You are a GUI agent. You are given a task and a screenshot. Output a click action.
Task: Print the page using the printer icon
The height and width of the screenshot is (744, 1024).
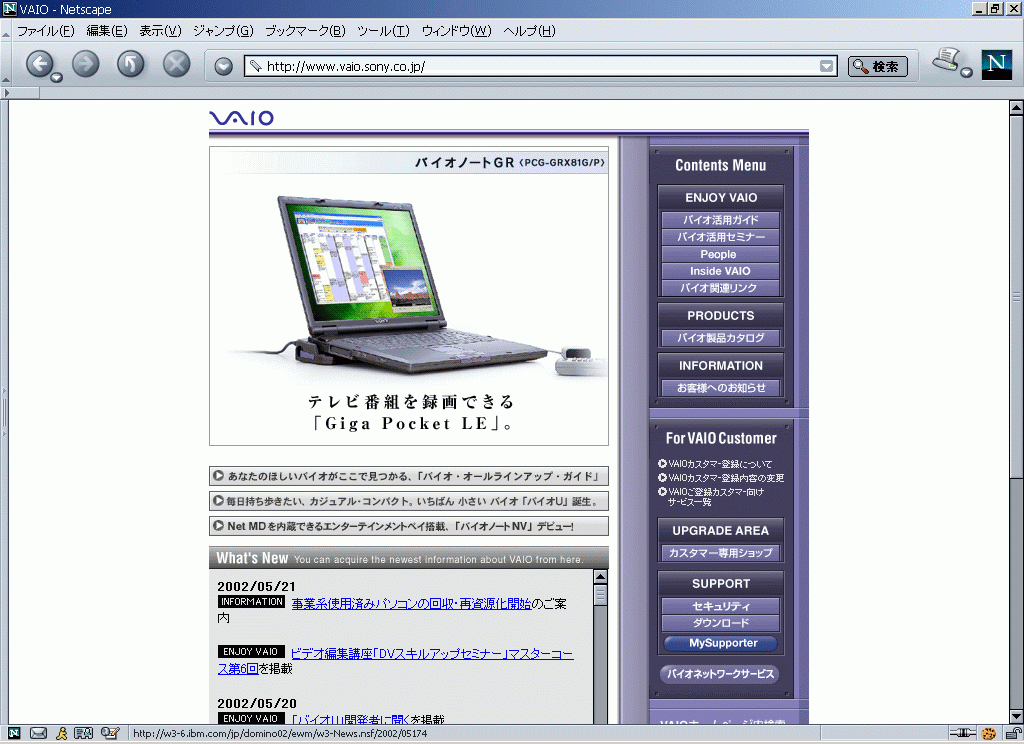[946, 60]
